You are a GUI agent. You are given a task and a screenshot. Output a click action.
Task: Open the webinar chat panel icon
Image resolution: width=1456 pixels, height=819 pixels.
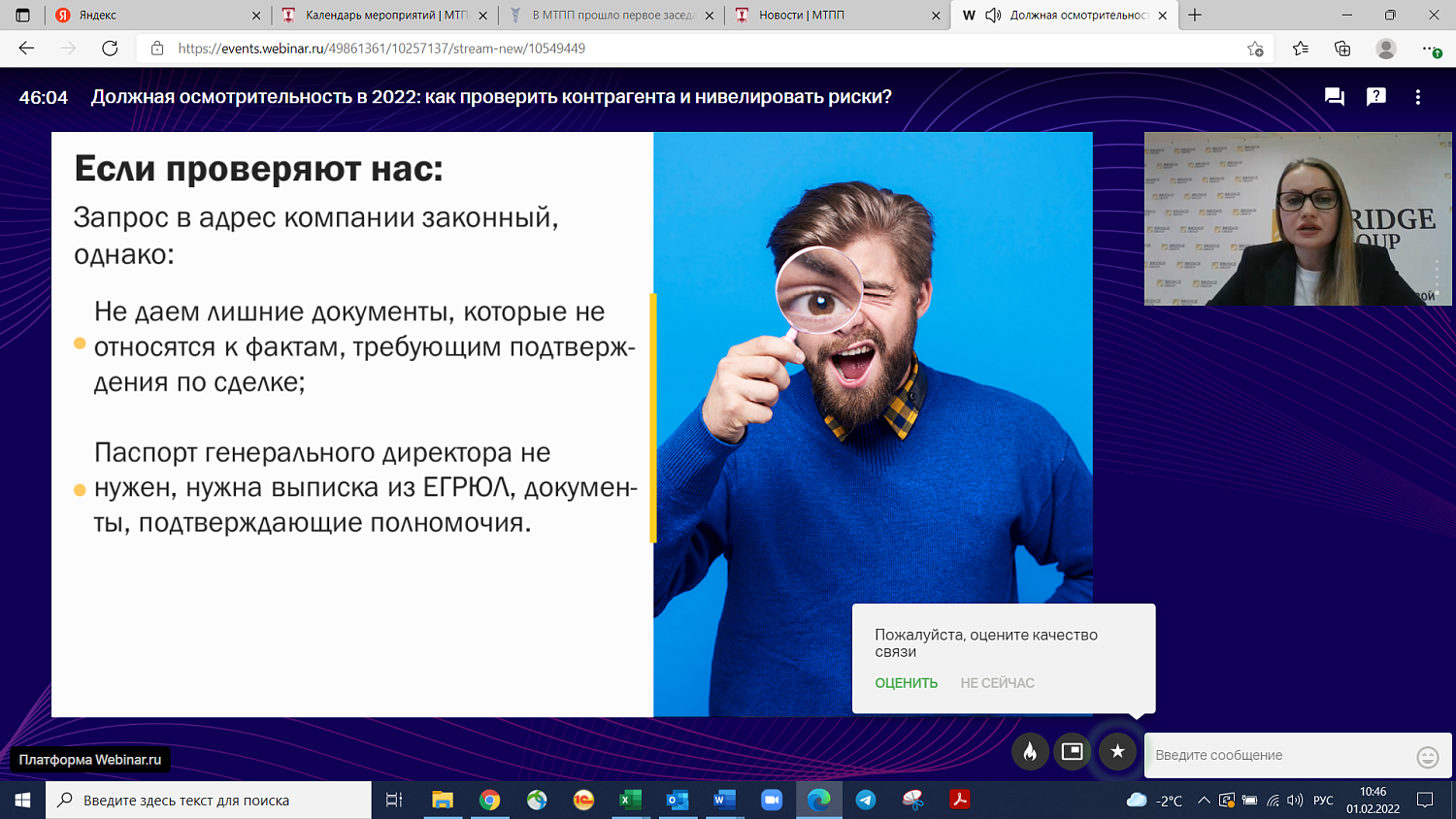tap(1335, 97)
